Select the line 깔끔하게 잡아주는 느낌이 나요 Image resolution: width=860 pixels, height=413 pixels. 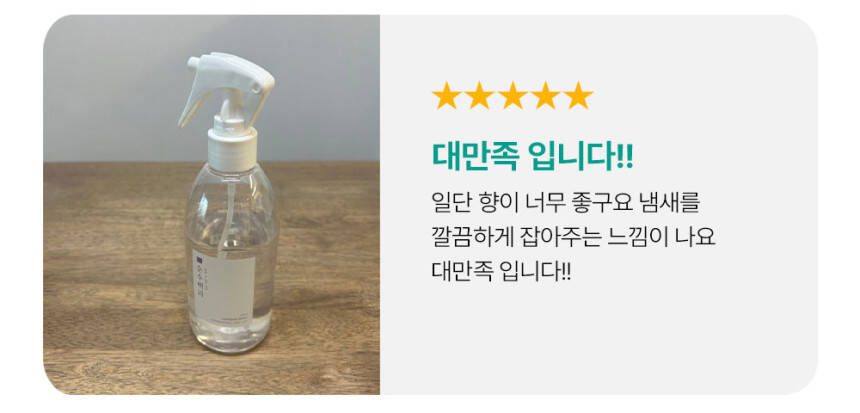(574, 238)
